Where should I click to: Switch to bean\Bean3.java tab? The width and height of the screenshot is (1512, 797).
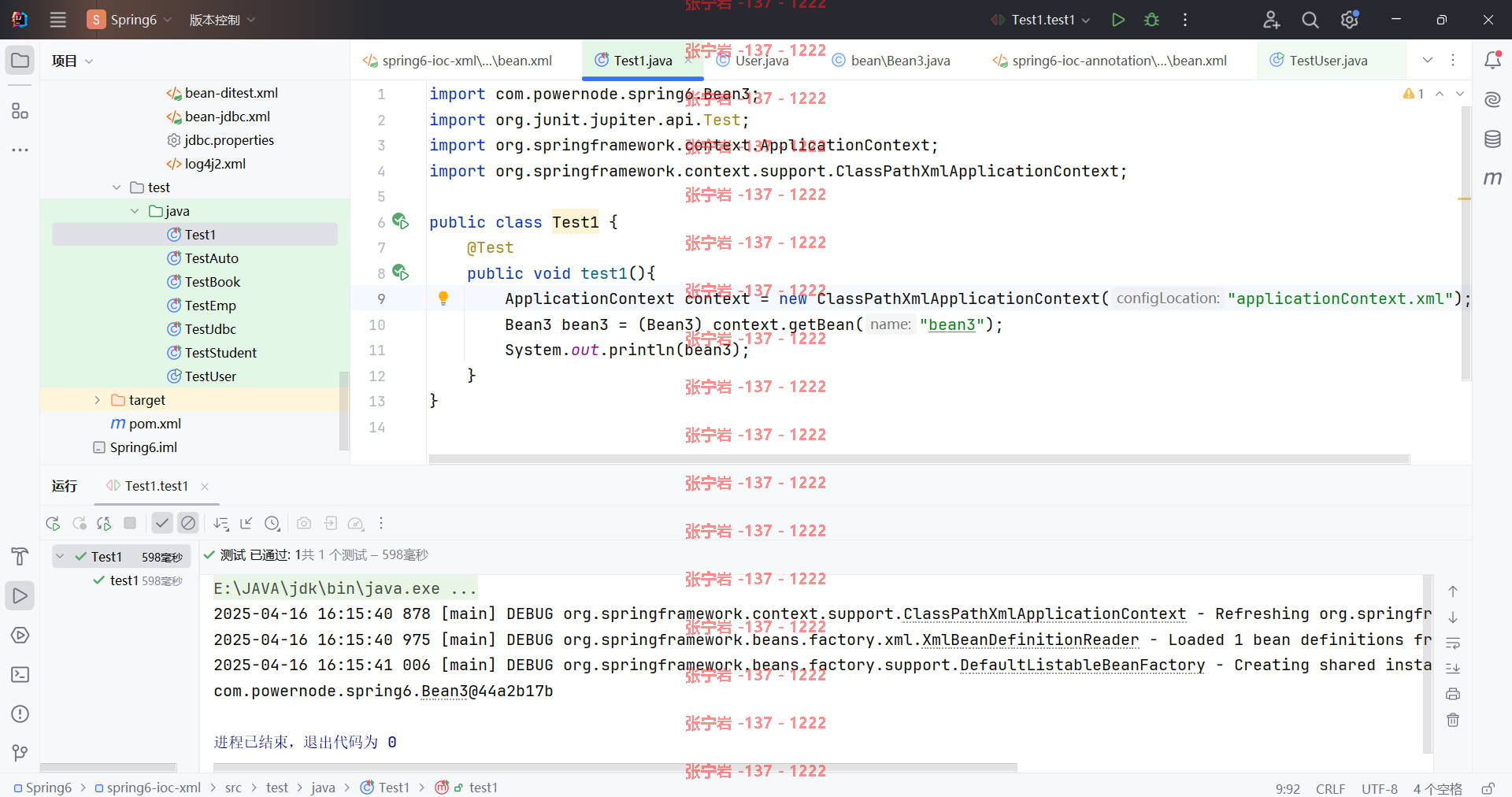(891, 61)
